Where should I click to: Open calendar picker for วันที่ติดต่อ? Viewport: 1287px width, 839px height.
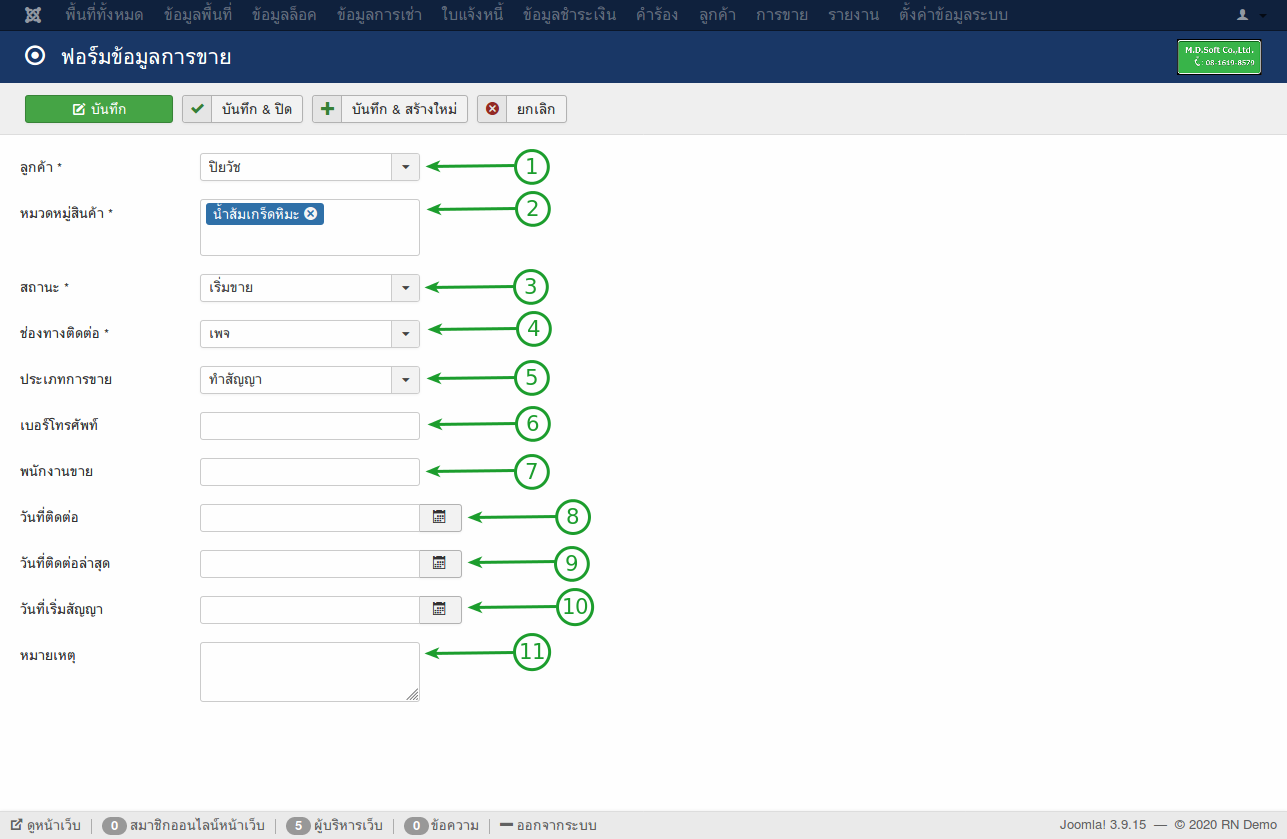pos(440,518)
